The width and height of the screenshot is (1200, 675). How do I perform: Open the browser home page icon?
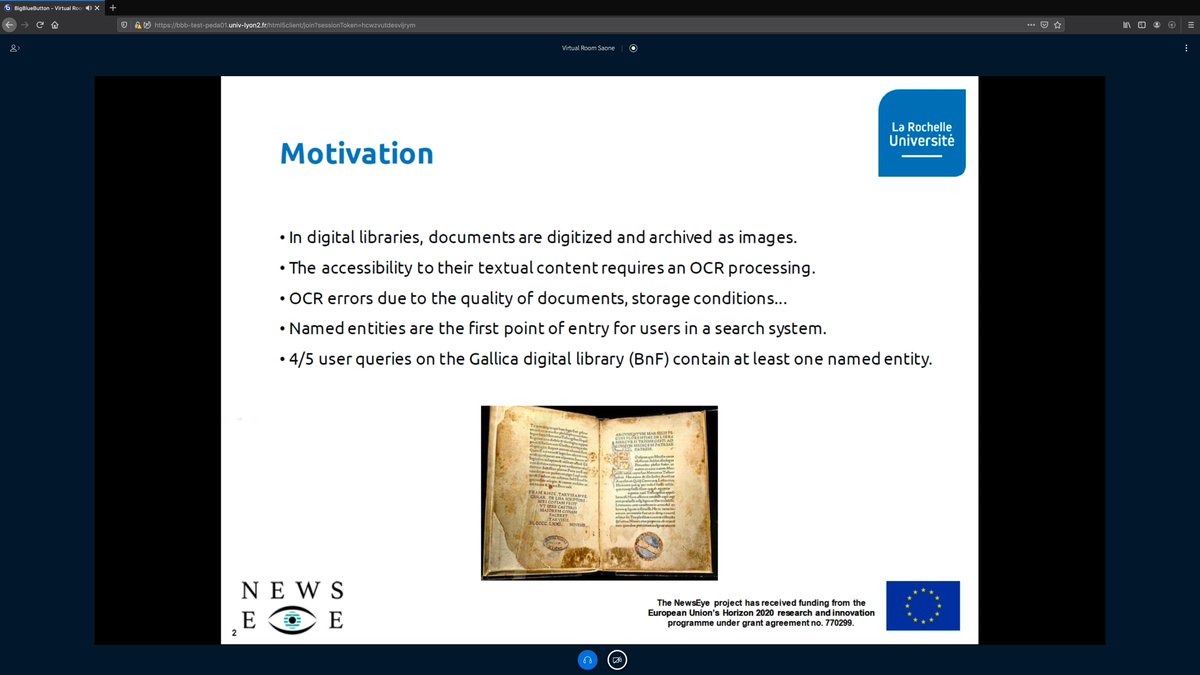point(54,24)
